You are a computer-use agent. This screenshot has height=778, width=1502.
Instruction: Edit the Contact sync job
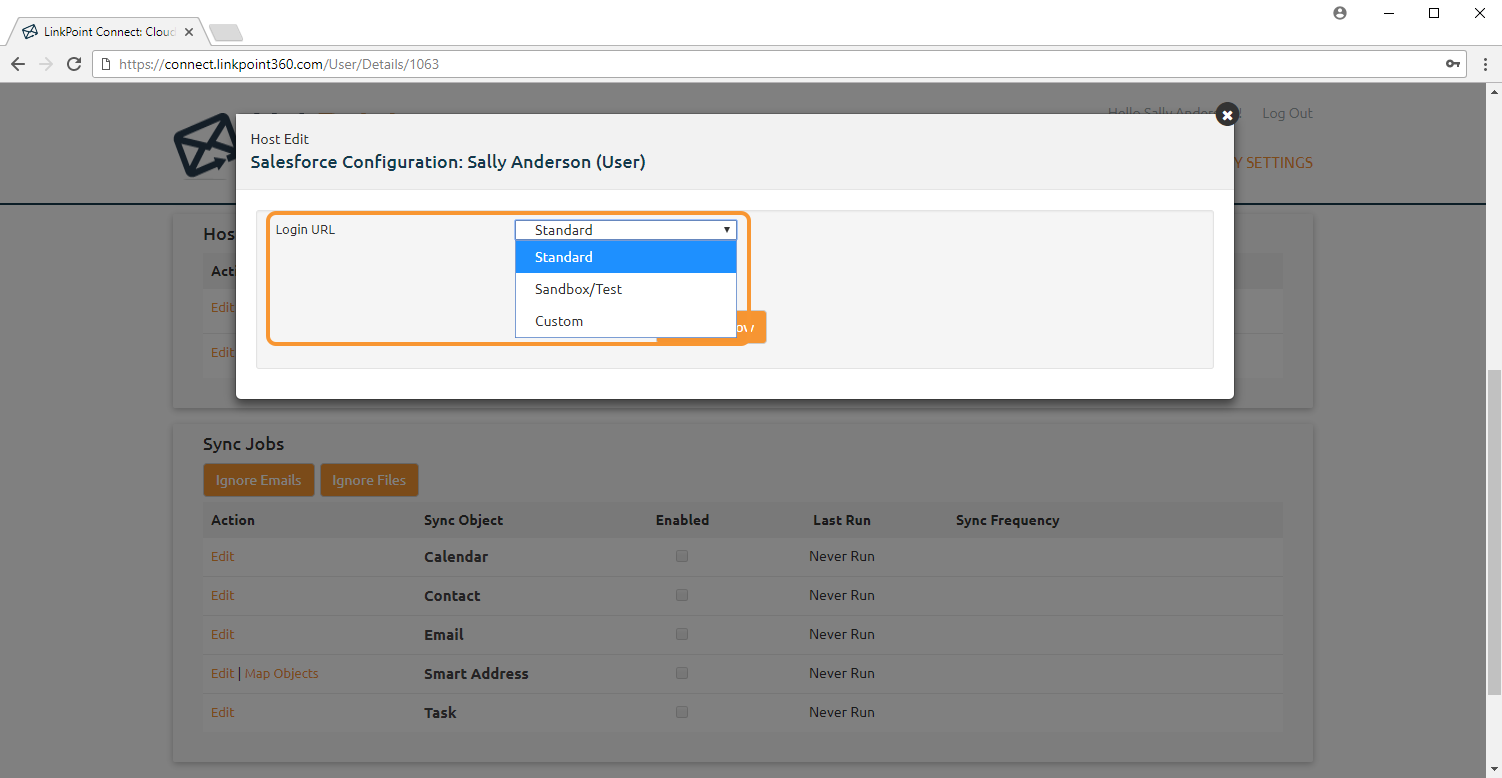(222, 595)
